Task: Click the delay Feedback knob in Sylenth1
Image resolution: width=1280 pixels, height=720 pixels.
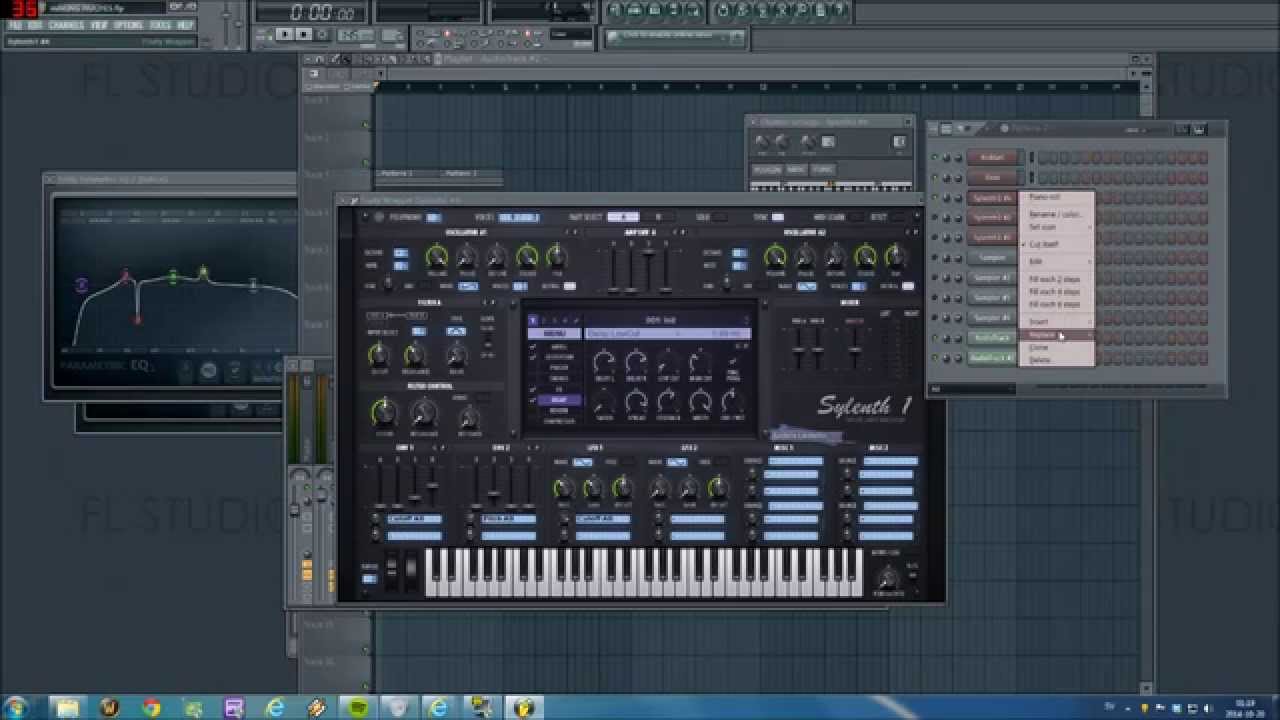Action: (668, 402)
